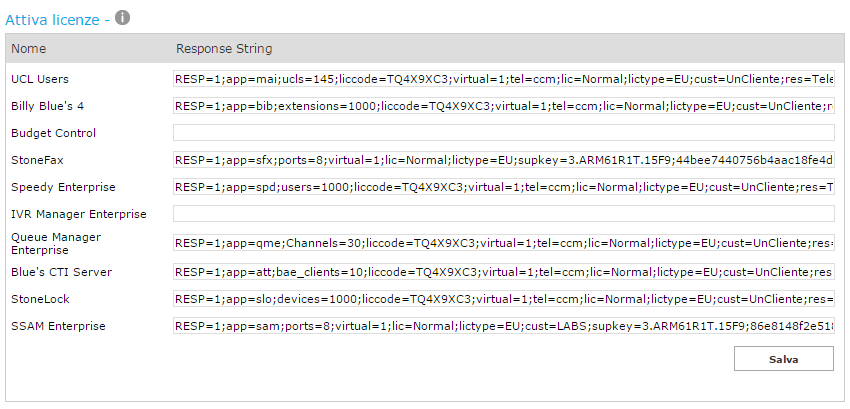Select the Queue Manager Enterprise response field
Screen dimensions: 850x409
[x=503, y=243]
